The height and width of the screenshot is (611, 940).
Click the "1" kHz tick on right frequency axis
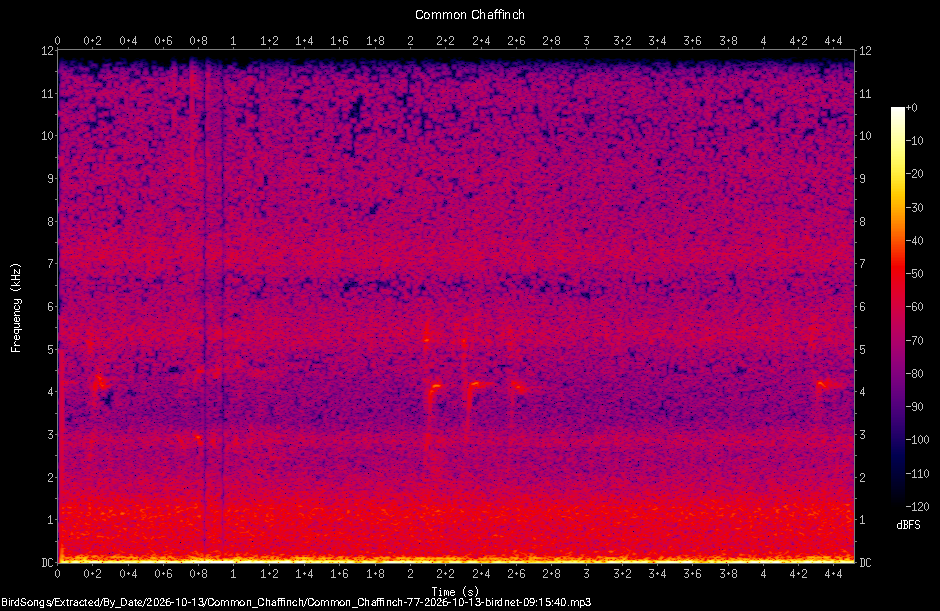pos(862,520)
